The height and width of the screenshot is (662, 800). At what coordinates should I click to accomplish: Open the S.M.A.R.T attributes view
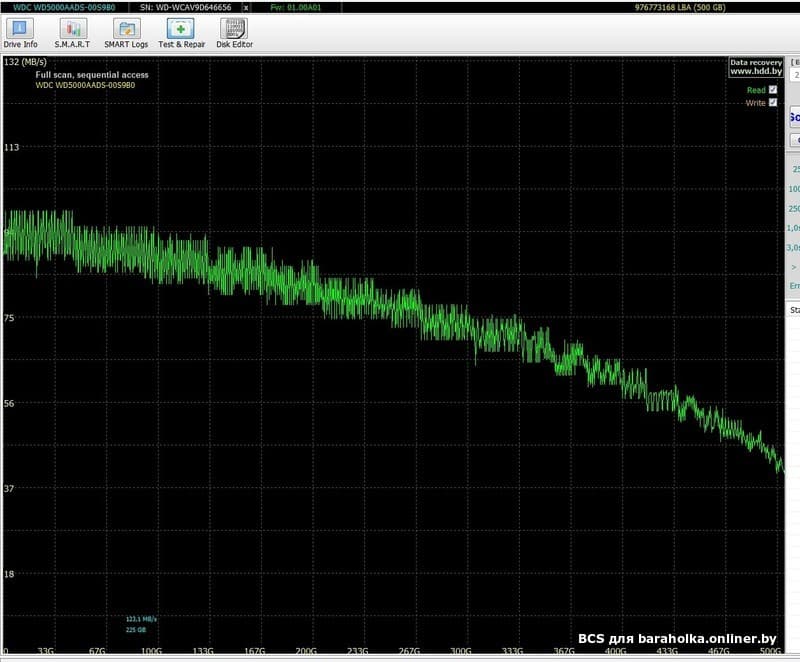(x=72, y=33)
